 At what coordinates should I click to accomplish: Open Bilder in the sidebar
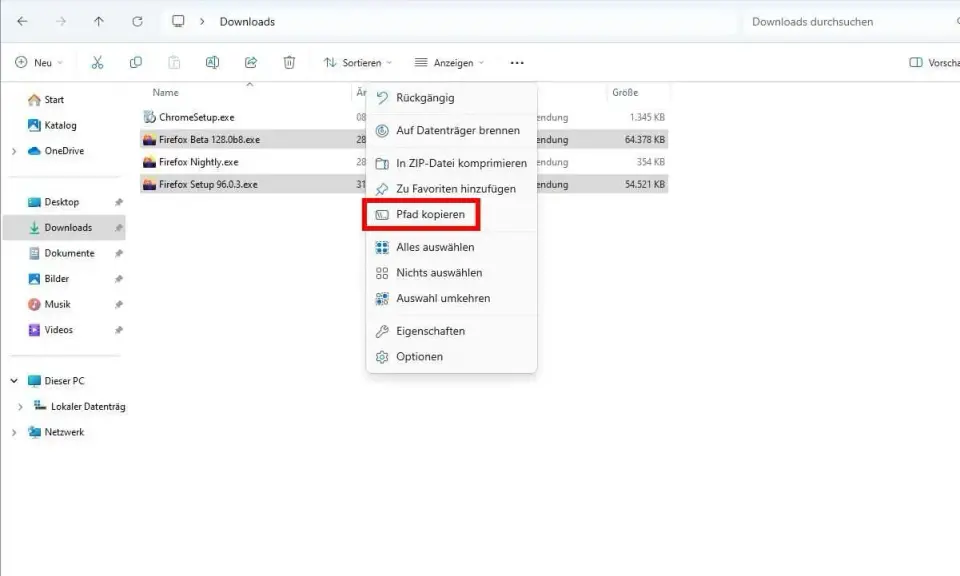tap(49, 279)
